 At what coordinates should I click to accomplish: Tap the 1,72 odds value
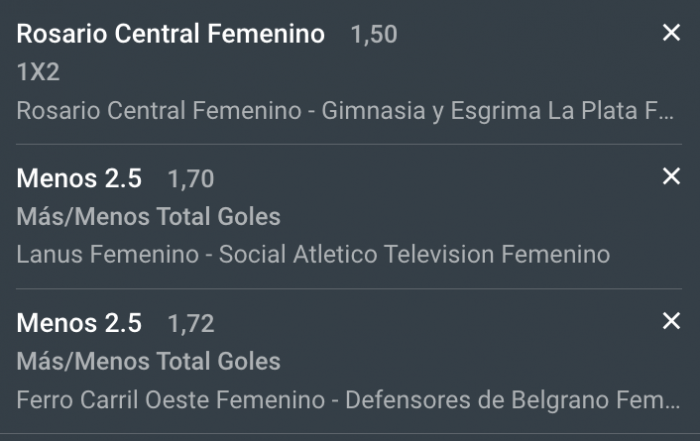(x=190, y=324)
